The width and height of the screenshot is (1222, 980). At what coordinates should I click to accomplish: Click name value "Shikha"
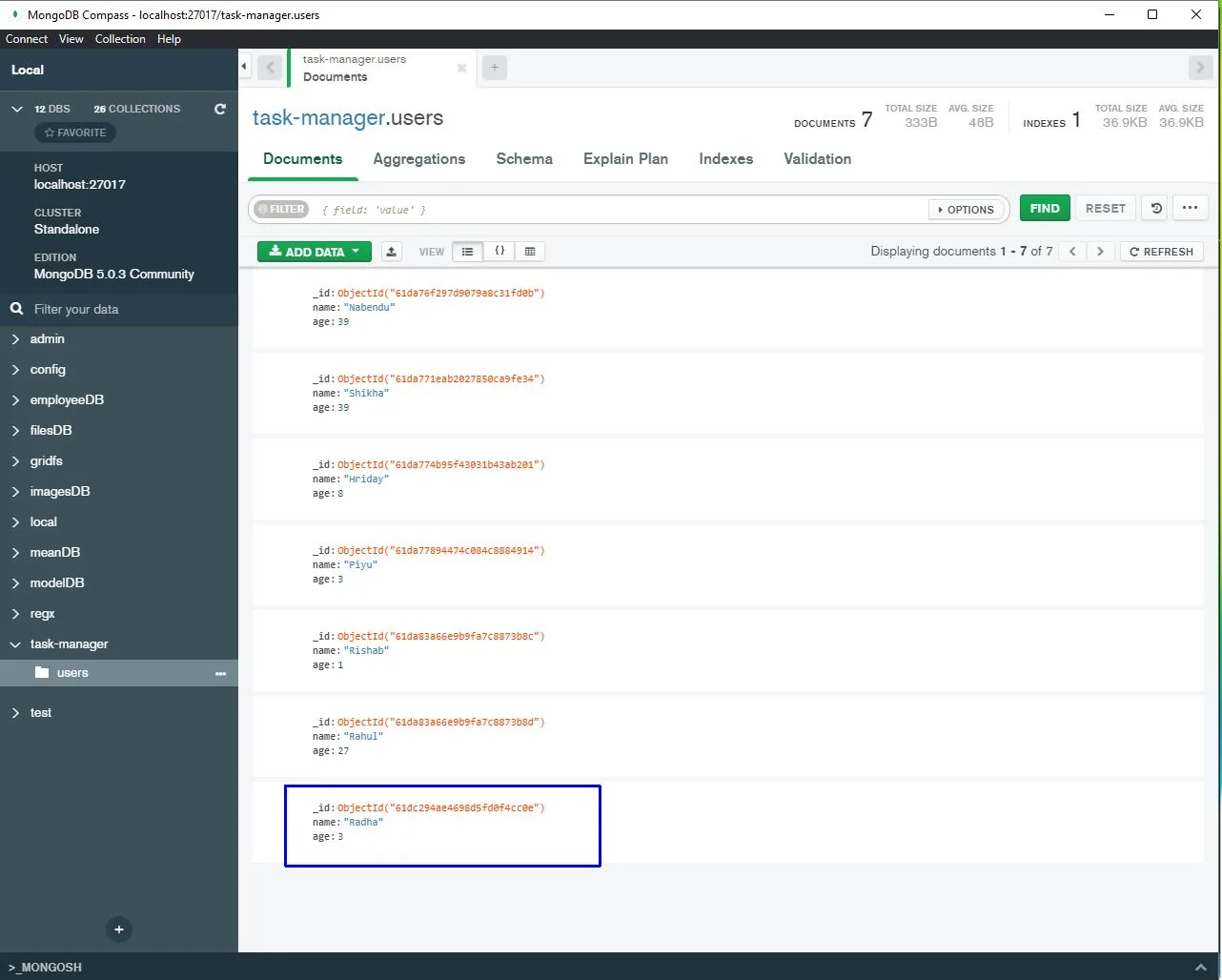366,394
